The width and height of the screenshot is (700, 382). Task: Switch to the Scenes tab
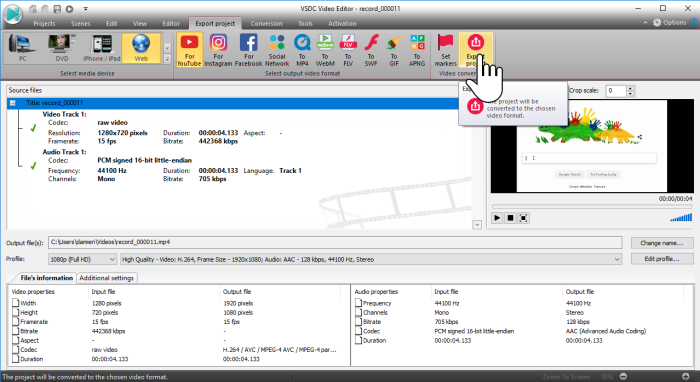pyautogui.click(x=80, y=23)
